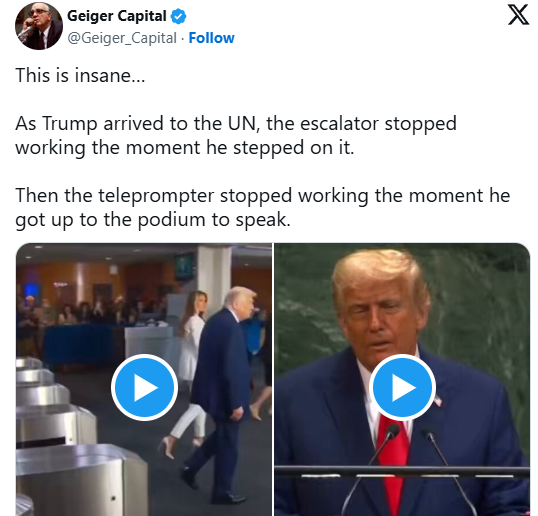Image resolution: width=538 pixels, height=516 pixels.
Task: Play the left escalator video
Action: click(x=144, y=387)
